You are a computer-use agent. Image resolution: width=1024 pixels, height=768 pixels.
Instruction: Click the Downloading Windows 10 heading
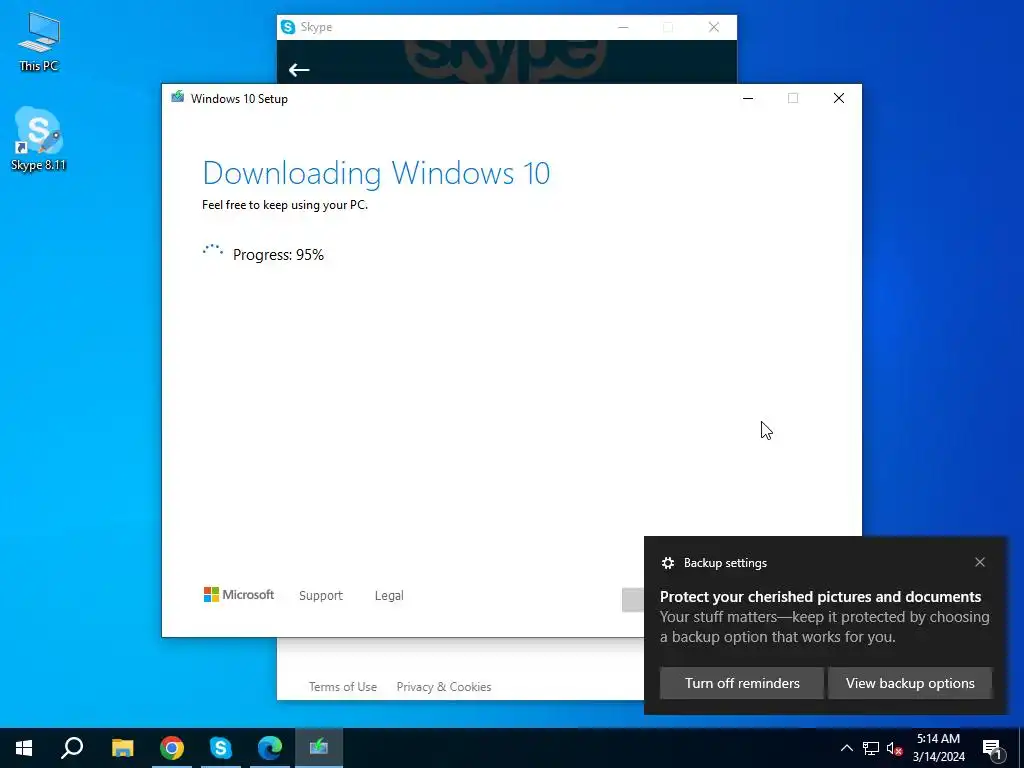pos(376,173)
